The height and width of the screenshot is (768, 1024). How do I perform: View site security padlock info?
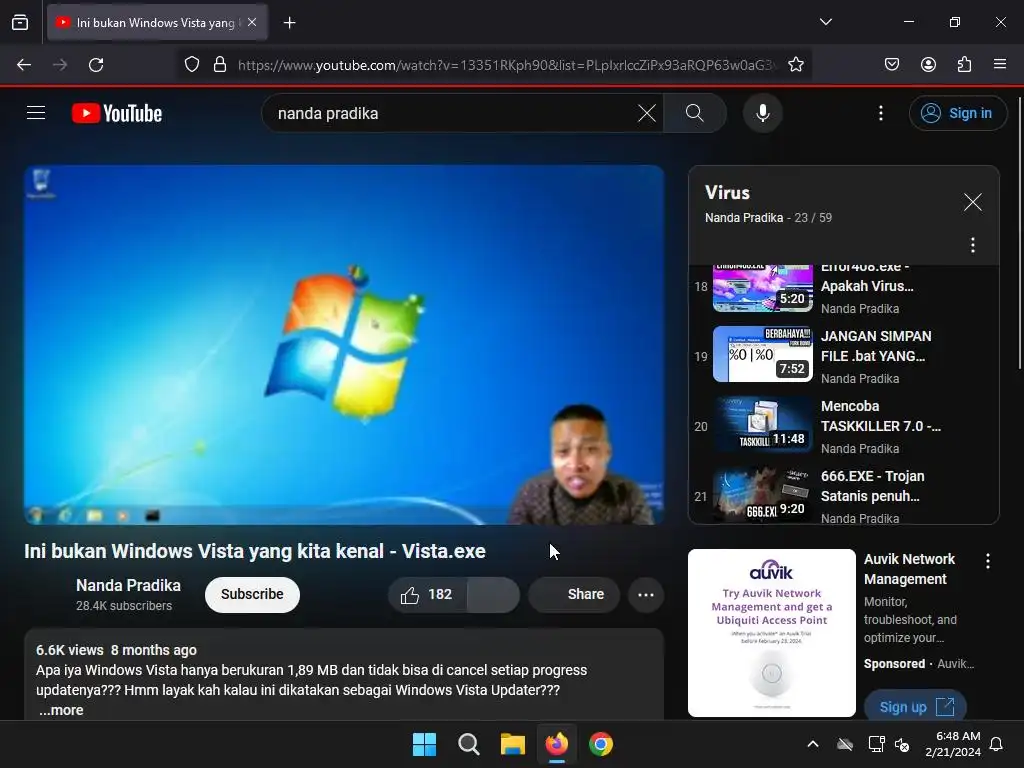tap(220, 65)
